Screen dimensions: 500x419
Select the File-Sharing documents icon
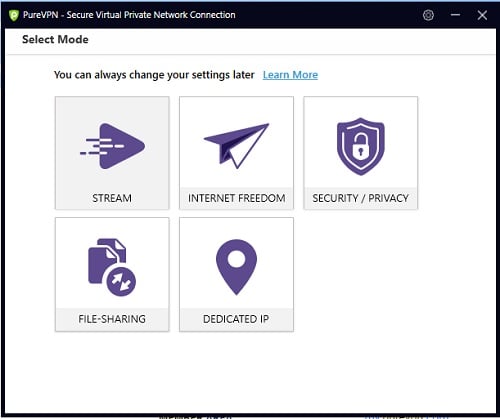click(112, 267)
